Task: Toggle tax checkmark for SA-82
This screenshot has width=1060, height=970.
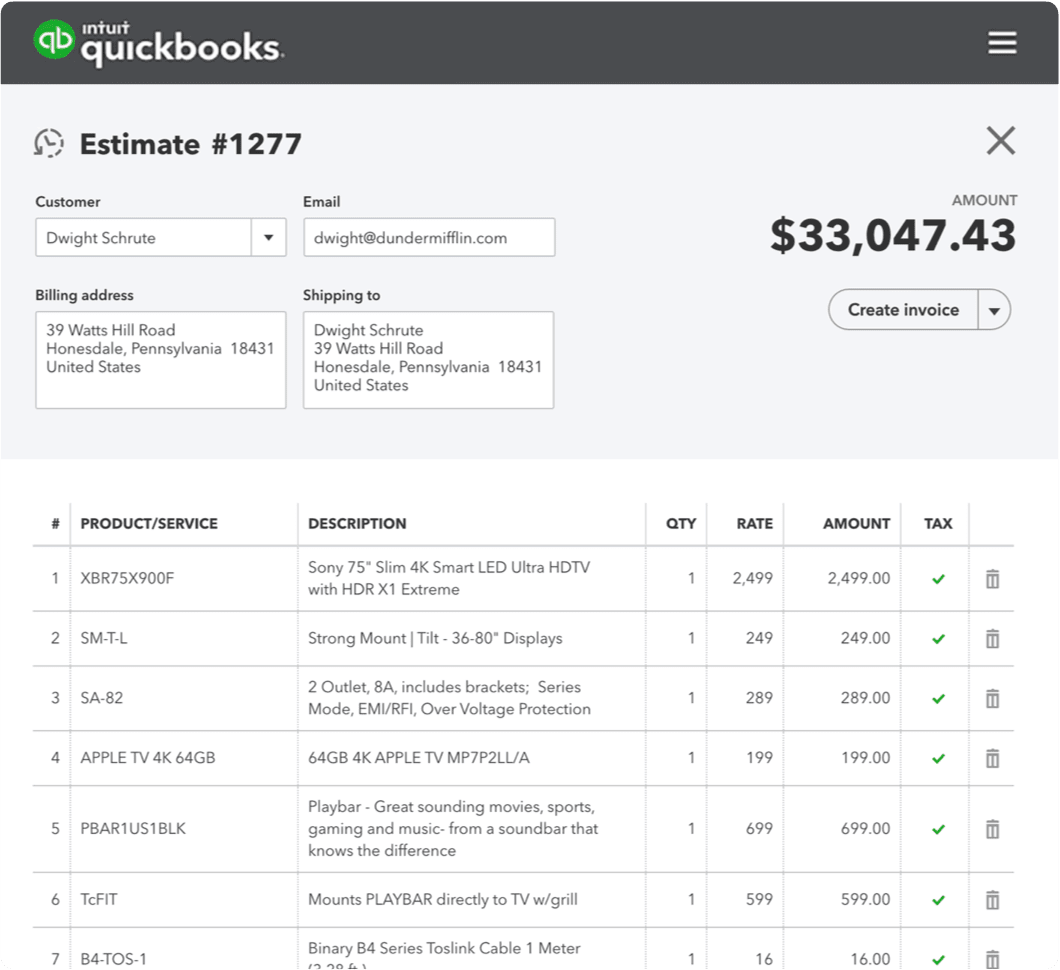Action: click(x=938, y=699)
